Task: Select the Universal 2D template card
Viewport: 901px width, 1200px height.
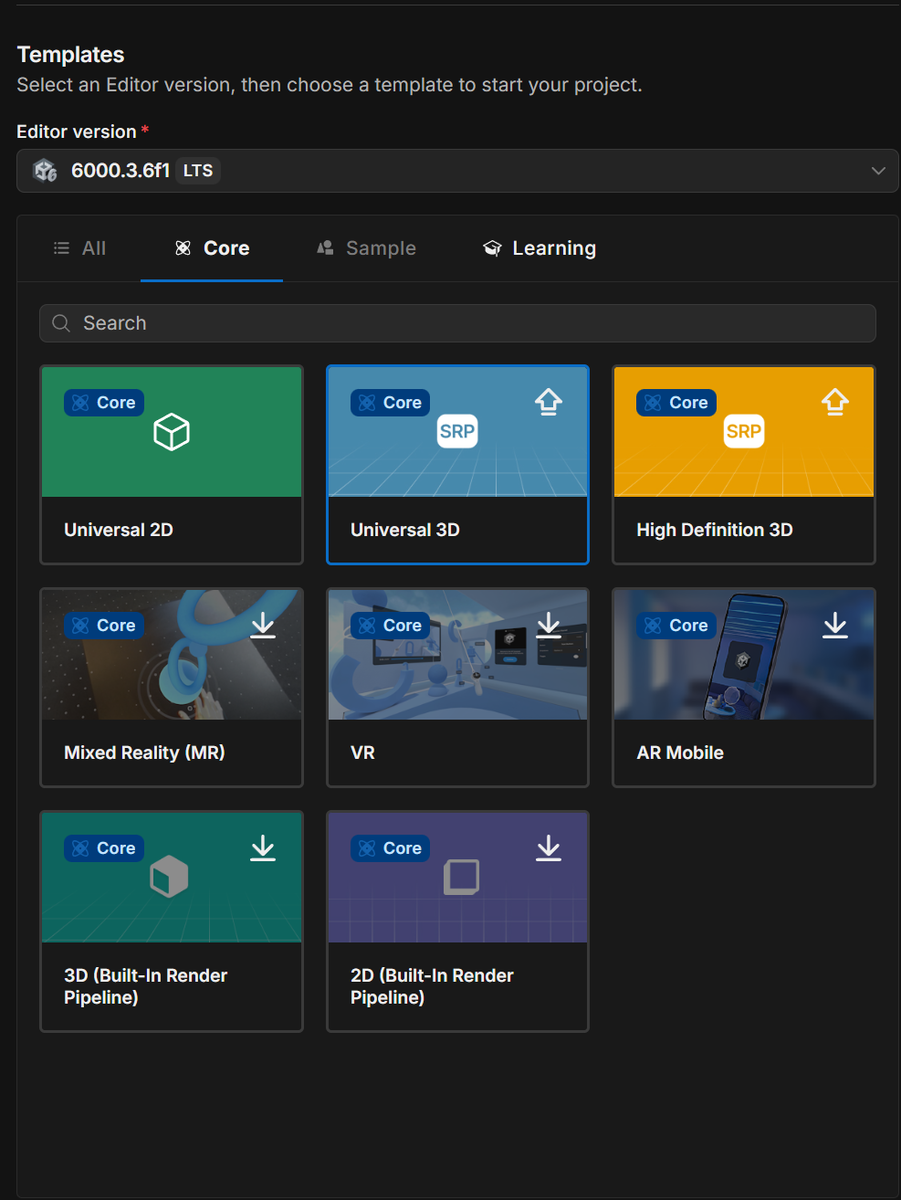Action: 172,465
